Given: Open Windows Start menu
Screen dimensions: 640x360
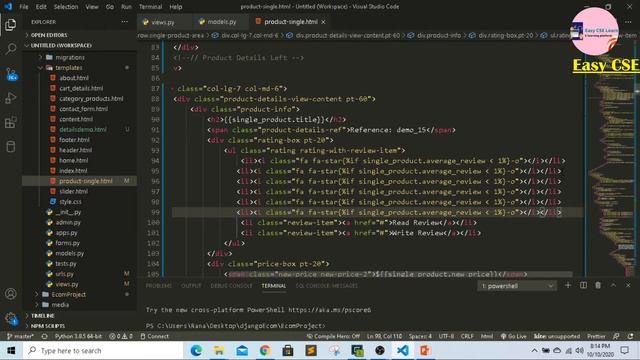Looking at the screenshot, I should coord(11,350).
